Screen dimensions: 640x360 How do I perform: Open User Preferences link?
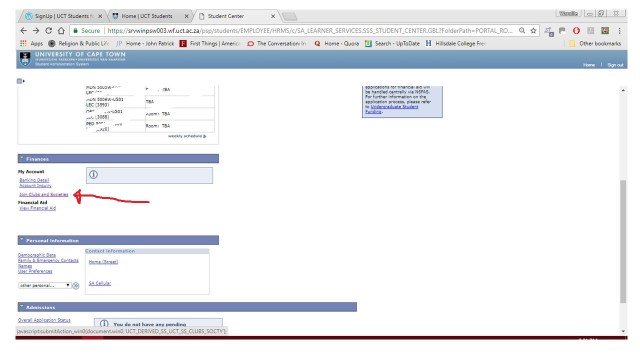pyautogui.click(x=35, y=271)
